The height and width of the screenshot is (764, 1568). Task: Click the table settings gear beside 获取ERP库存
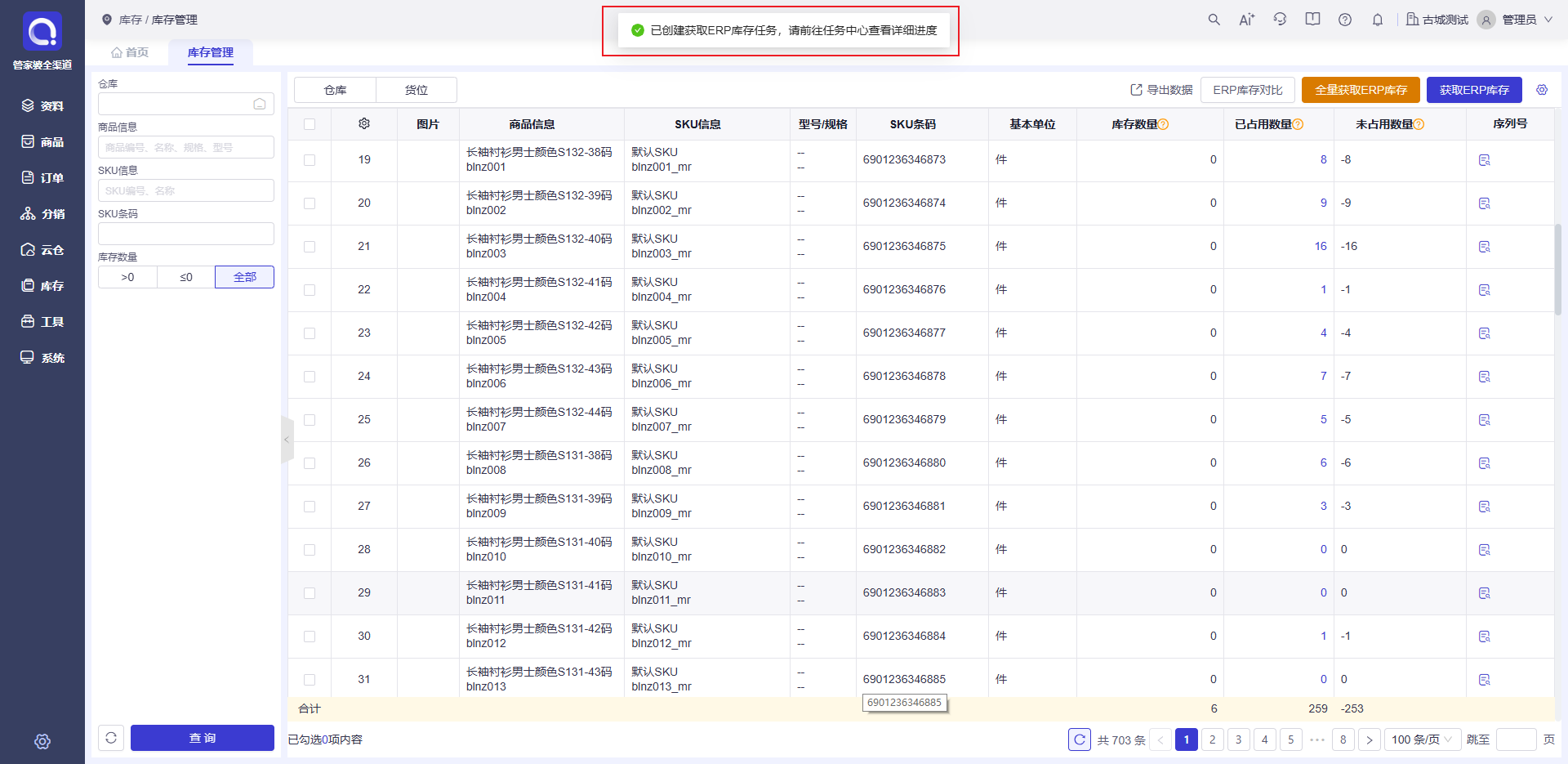coord(1542,90)
